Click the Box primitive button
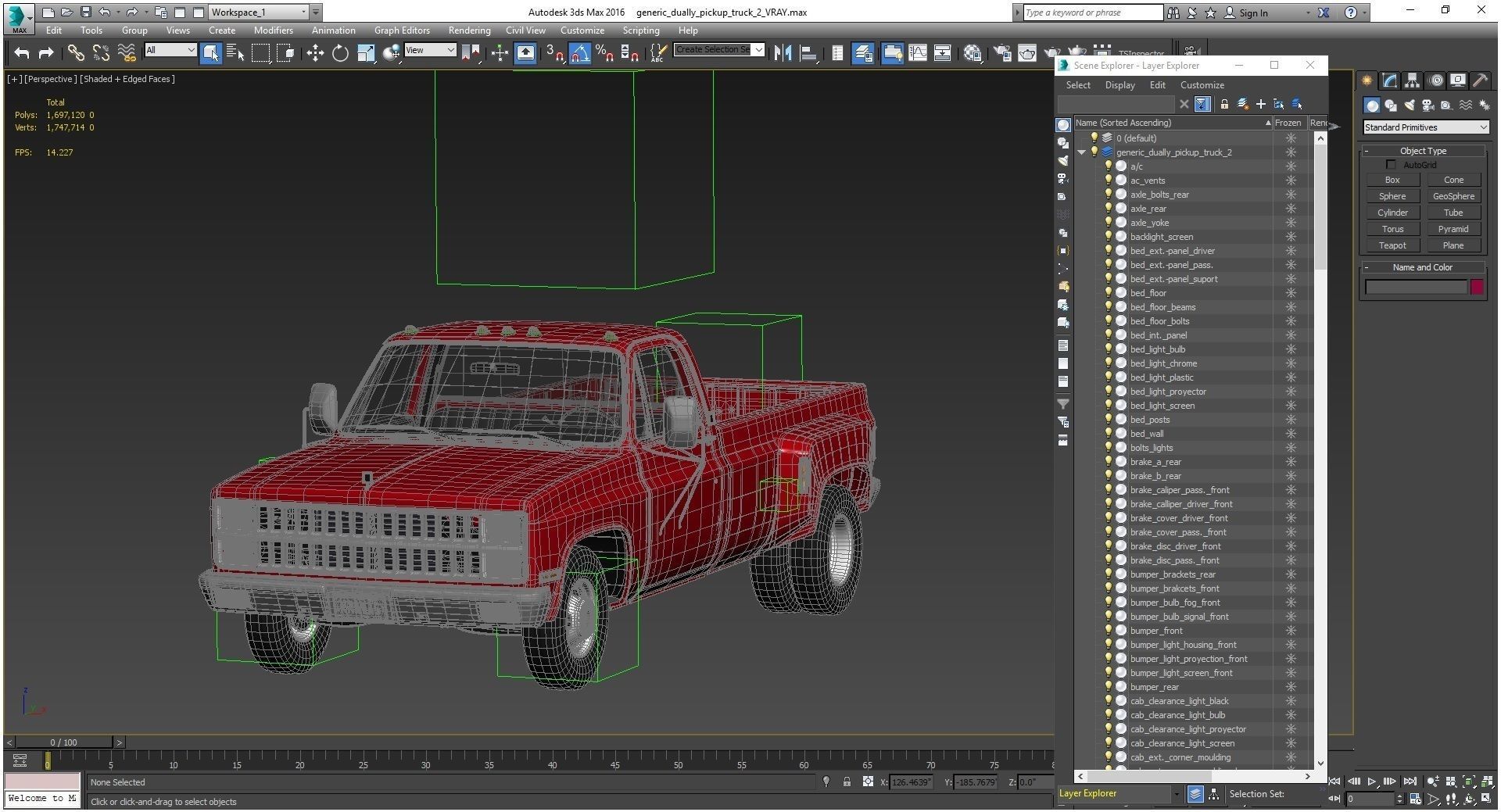The image size is (1501, 812). point(1392,180)
